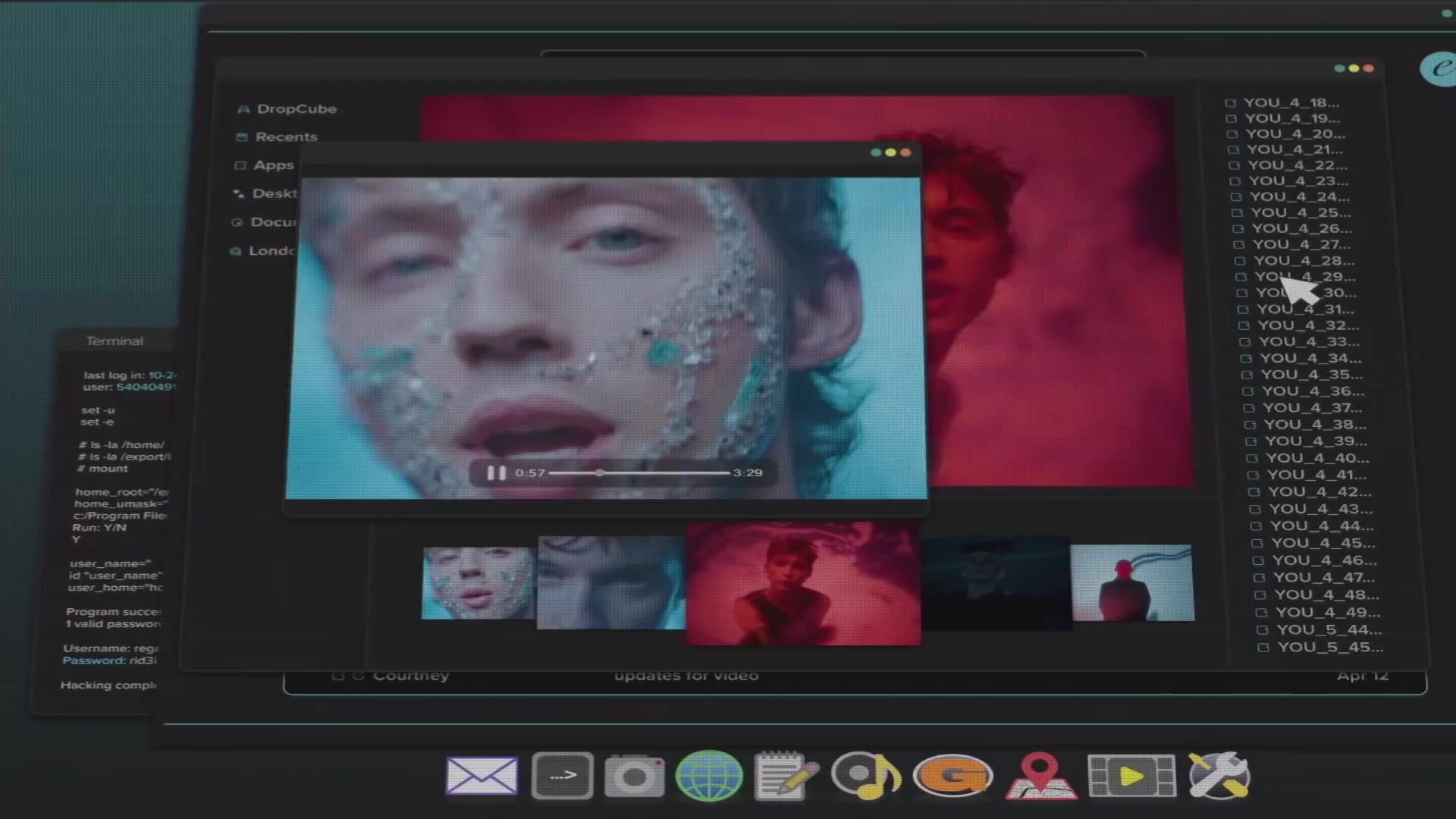
Task: Click the DropCube home icon in sidebar
Action: pos(243,109)
